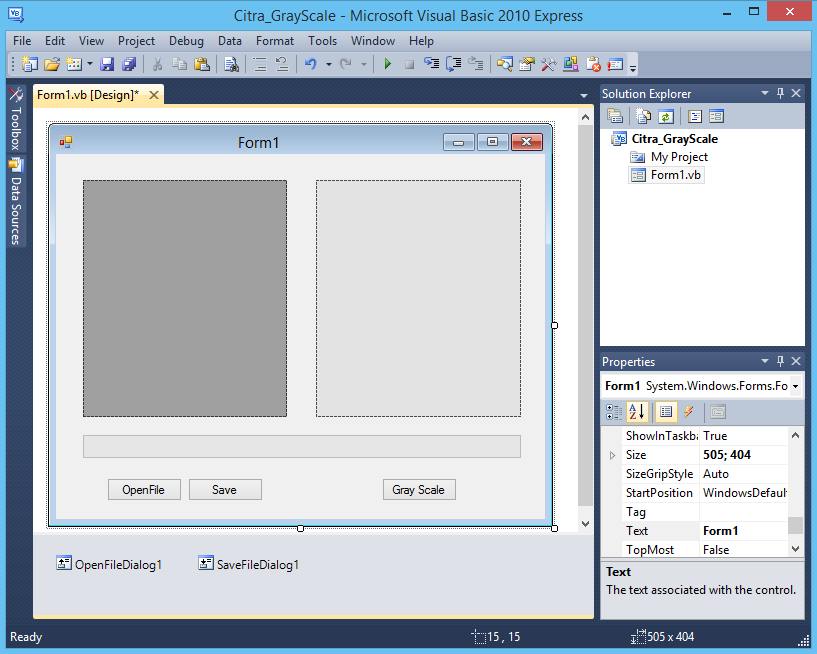Screen dimensions: 817x654
Task: Toggle Properties list view button
Action: 666,412
